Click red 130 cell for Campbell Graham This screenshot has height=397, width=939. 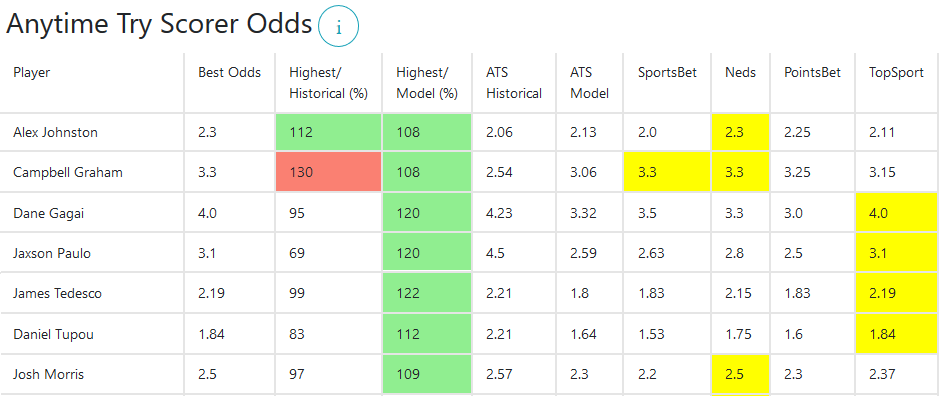[x=328, y=172]
